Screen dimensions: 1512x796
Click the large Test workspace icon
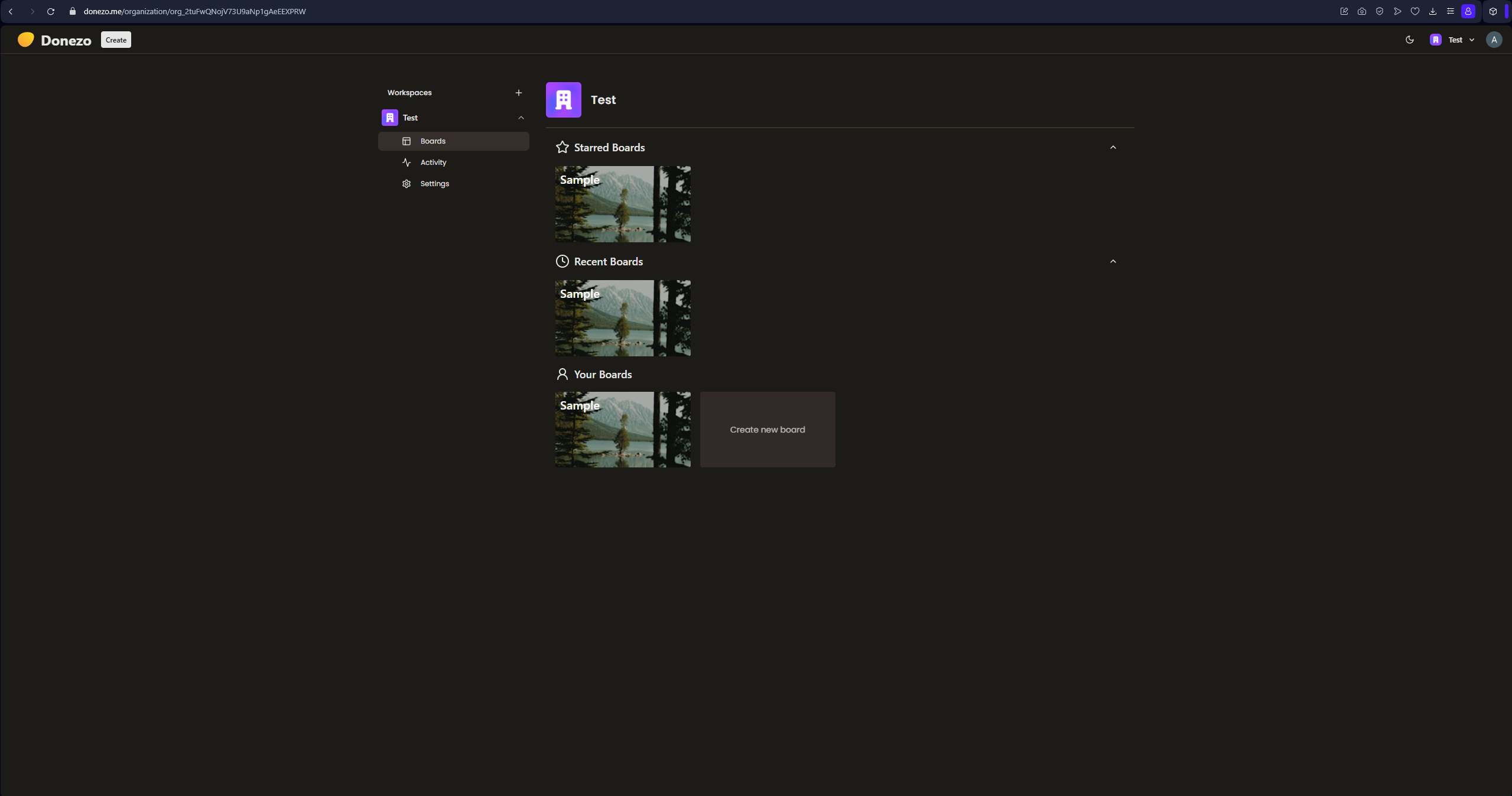(563, 100)
